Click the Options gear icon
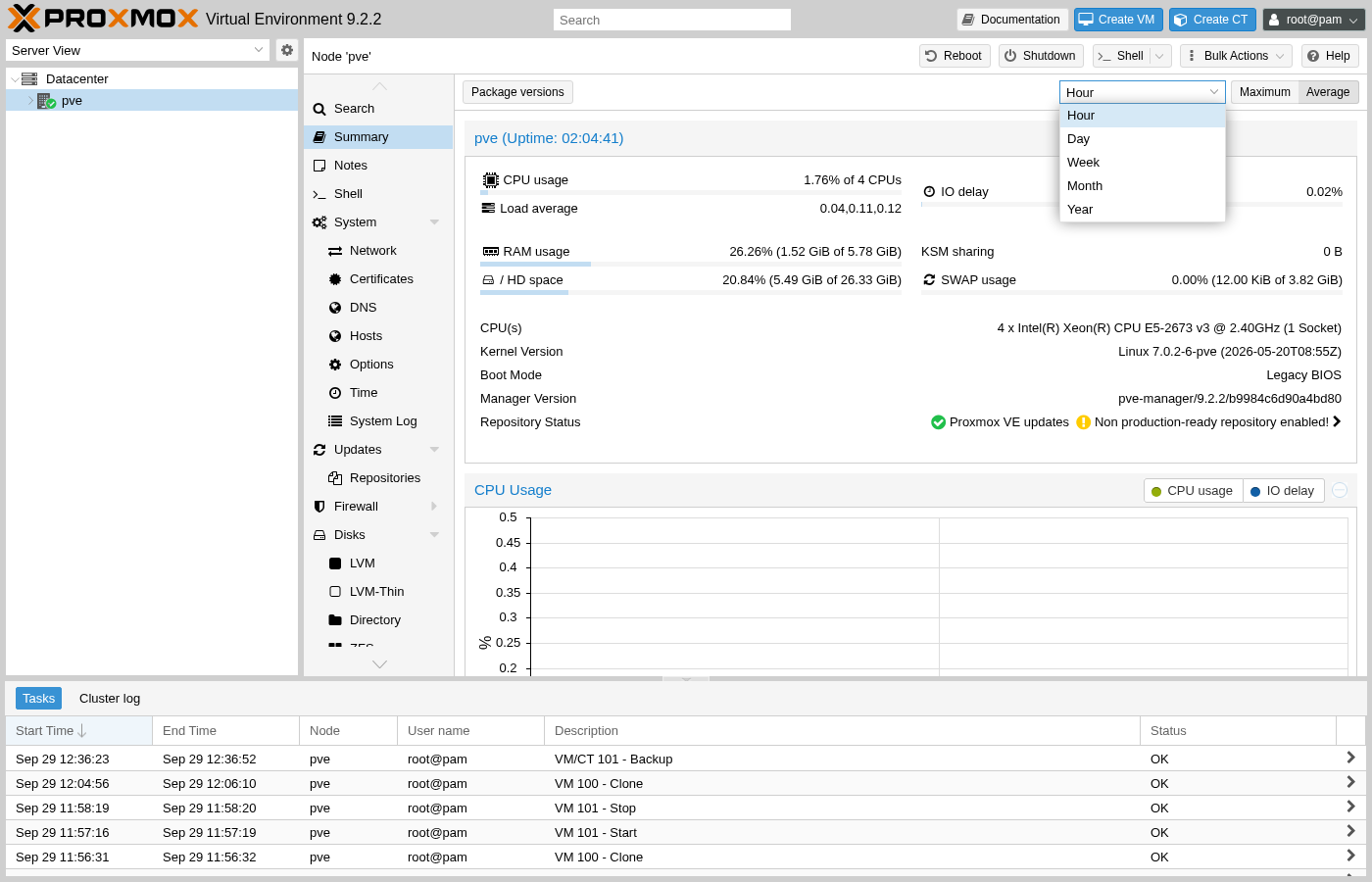 coord(335,365)
